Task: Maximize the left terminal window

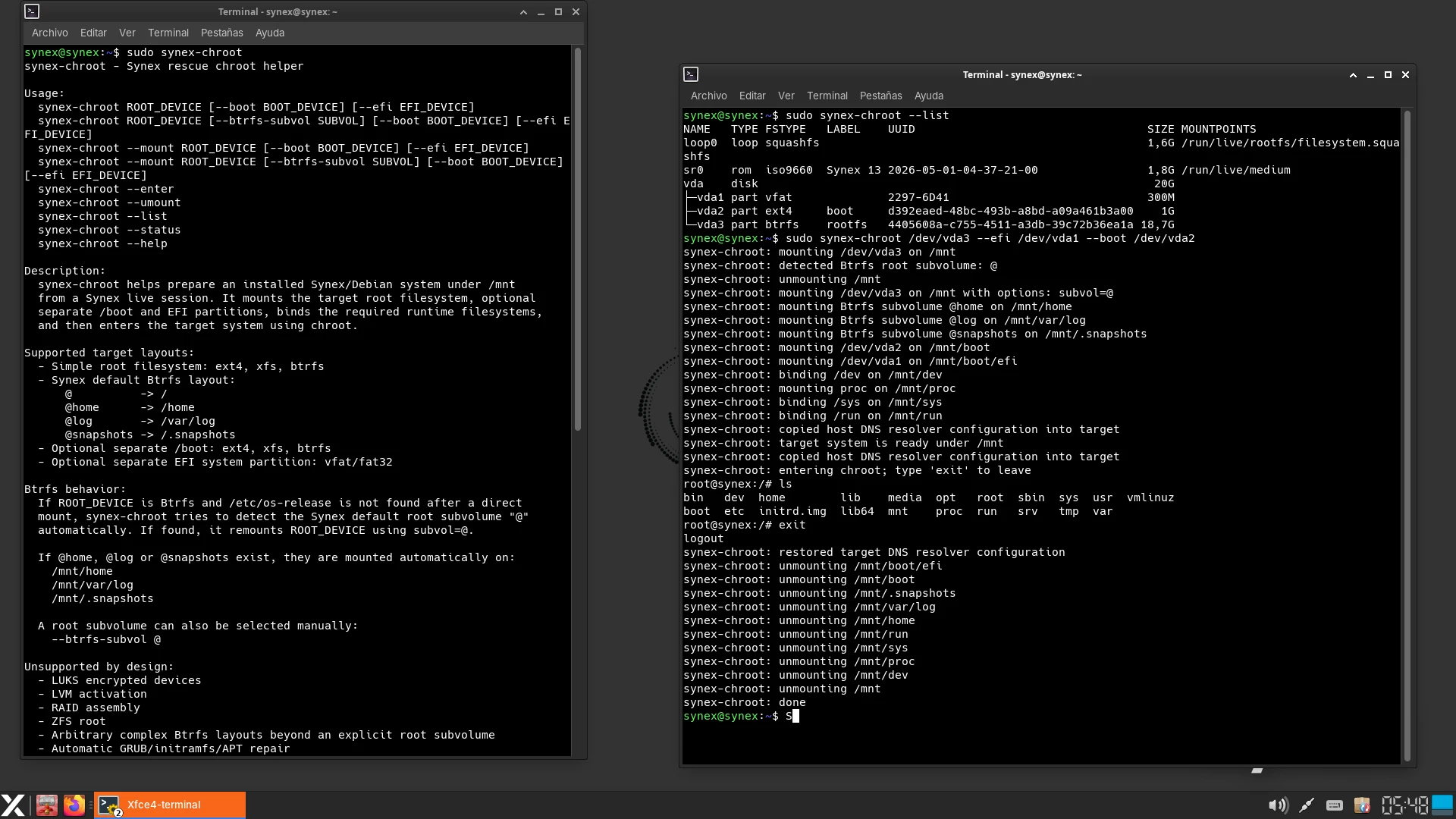Action: click(558, 12)
